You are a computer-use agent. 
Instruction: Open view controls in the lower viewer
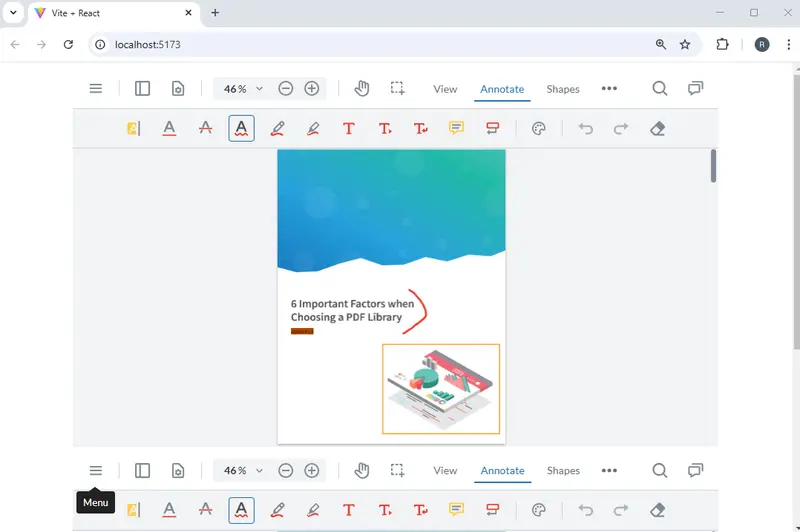pyautogui.click(x=178, y=470)
